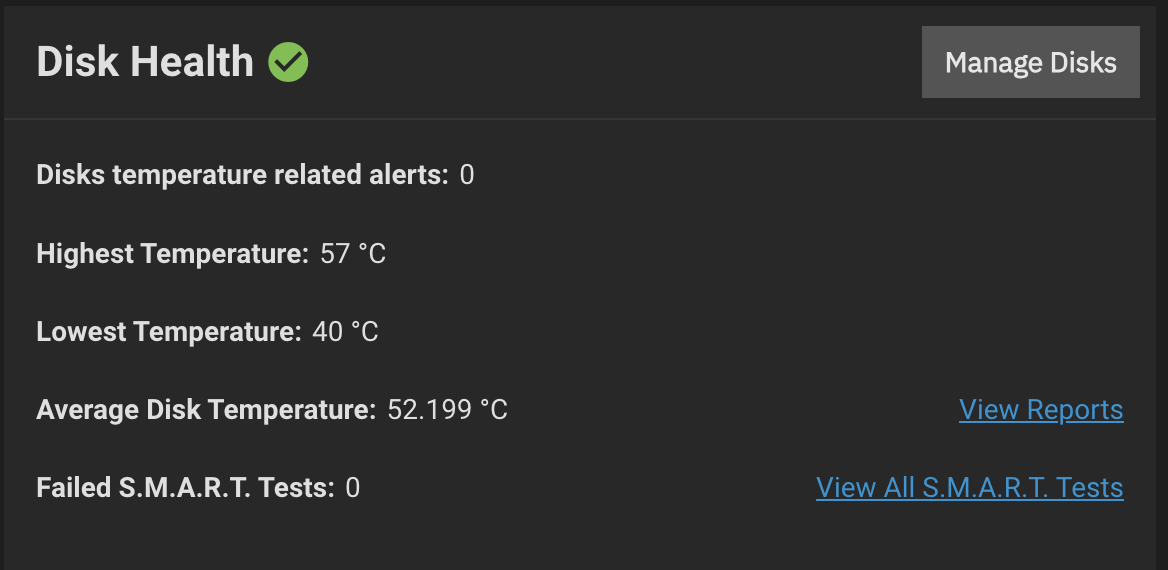Image resolution: width=1168 pixels, height=570 pixels.
Task: Follow the View Reports link
Action: 1041,410
